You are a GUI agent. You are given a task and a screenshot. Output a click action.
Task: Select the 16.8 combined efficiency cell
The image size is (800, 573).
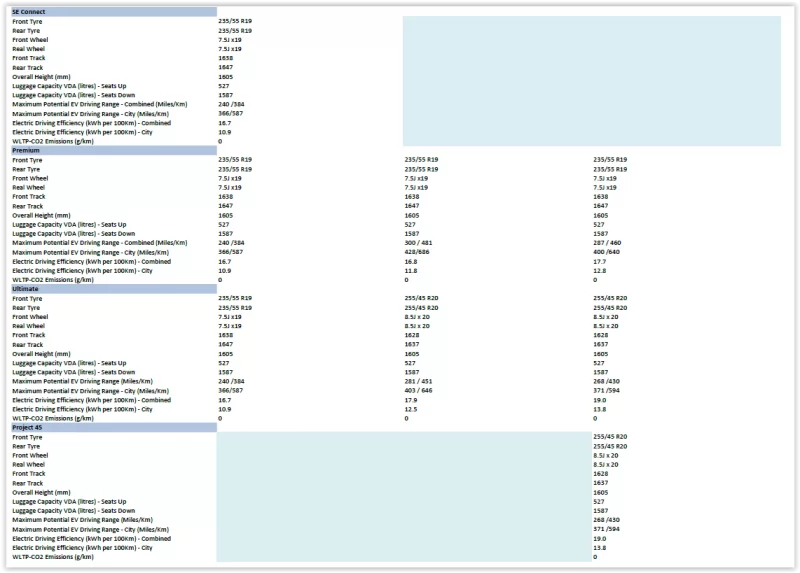411,261
